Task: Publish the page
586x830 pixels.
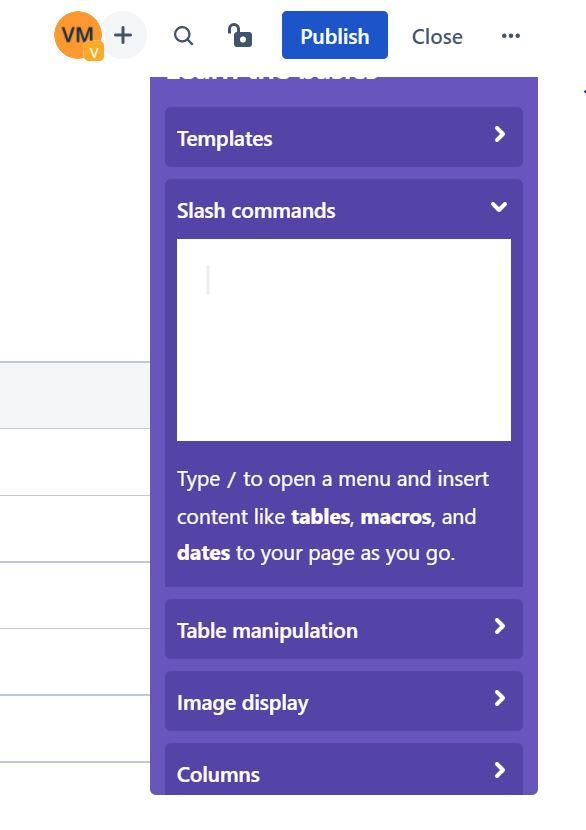Action: [x=335, y=35]
